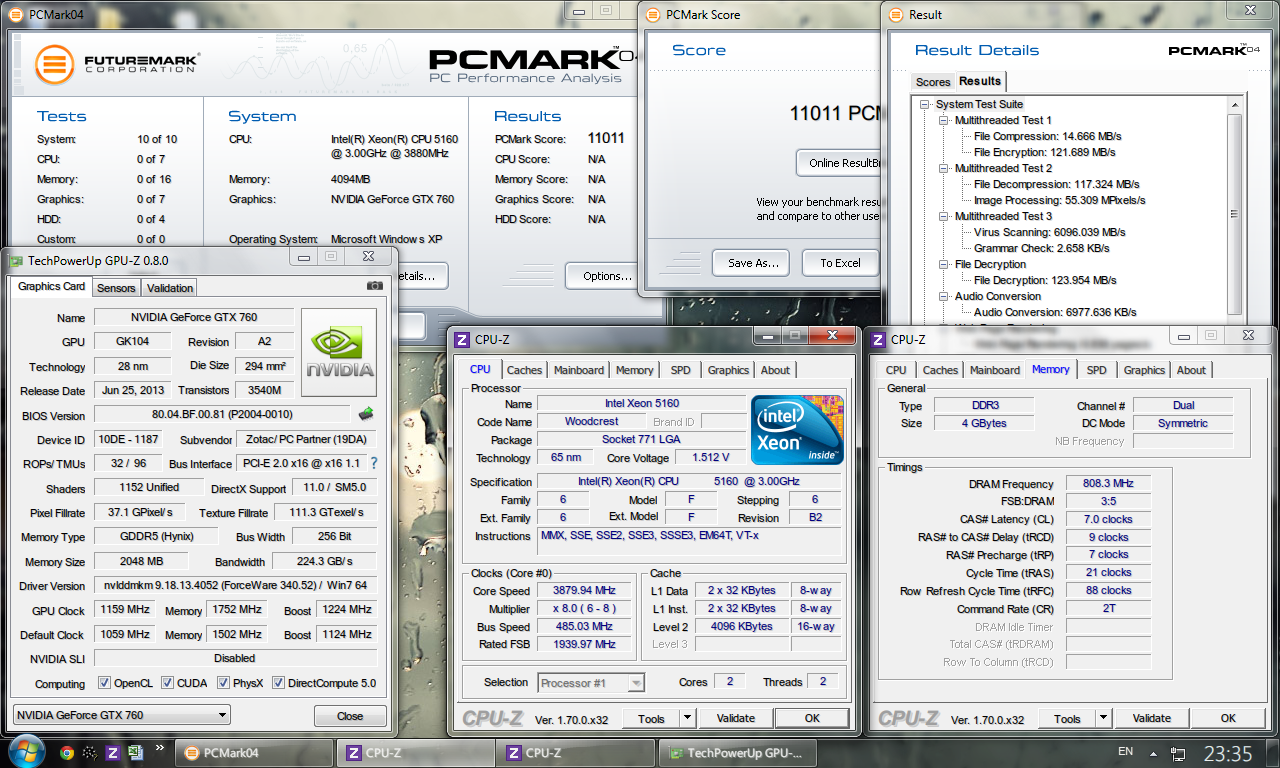Click the dotted star icon beside Chrome
The height and width of the screenshot is (768, 1280).
[90, 753]
